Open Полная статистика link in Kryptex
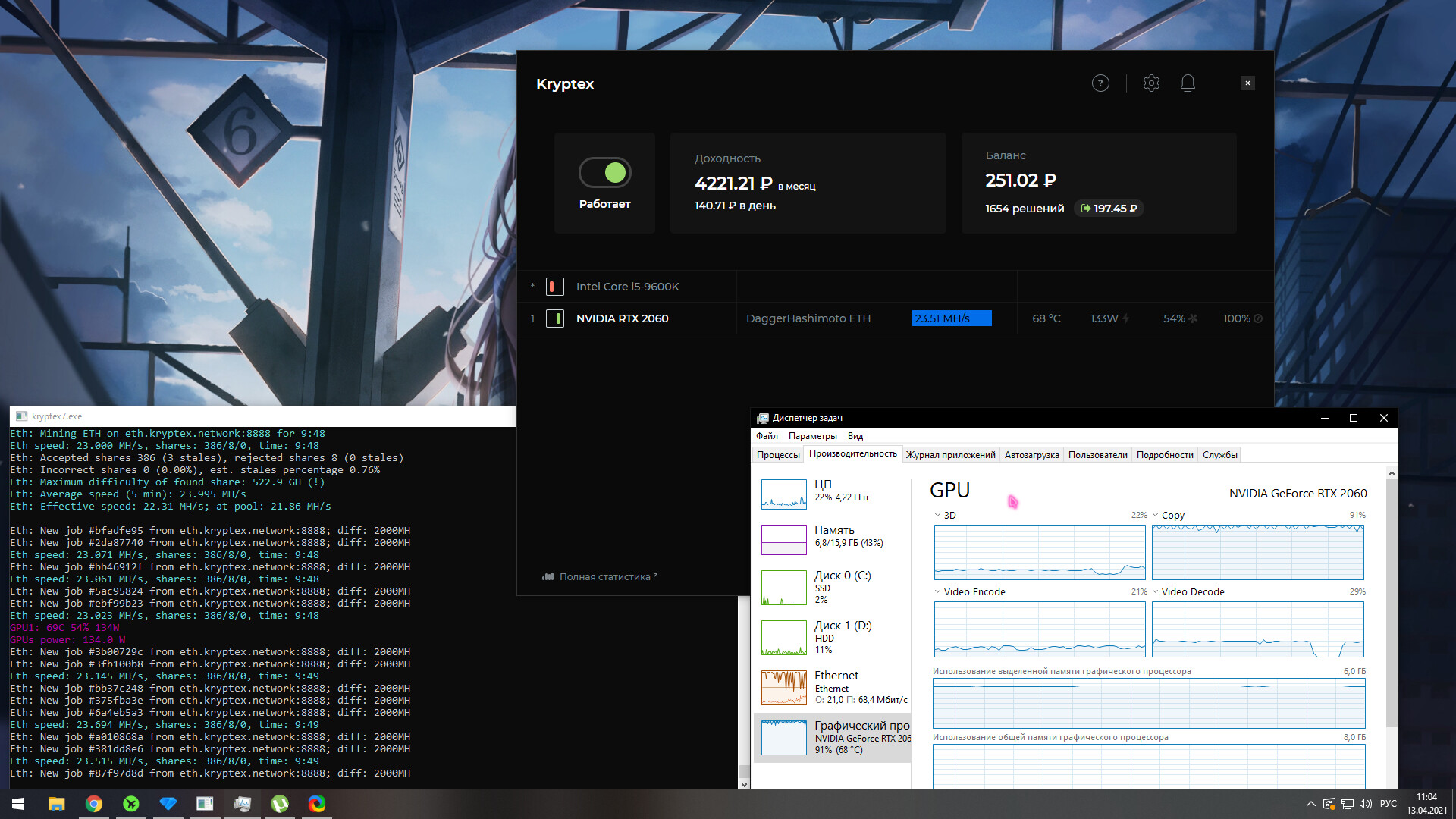Viewport: 1456px width, 819px height. (x=605, y=576)
